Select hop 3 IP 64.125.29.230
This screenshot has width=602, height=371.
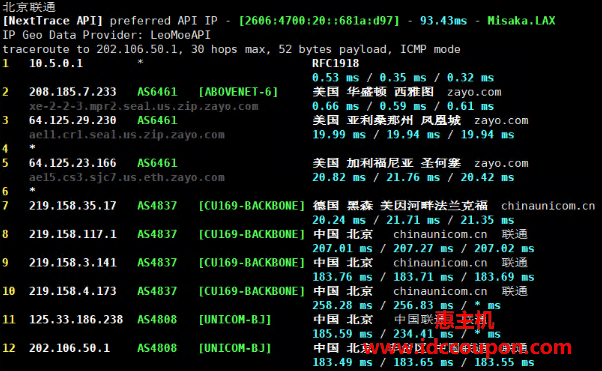pyautogui.click(x=73, y=120)
